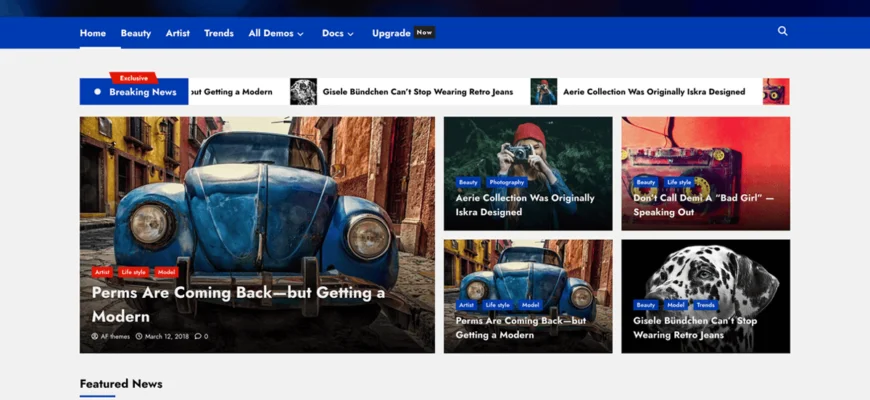Viewport: 870px width, 400px height.
Task: Open the Gisele Bündchen ticker headline
Action: [417, 92]
